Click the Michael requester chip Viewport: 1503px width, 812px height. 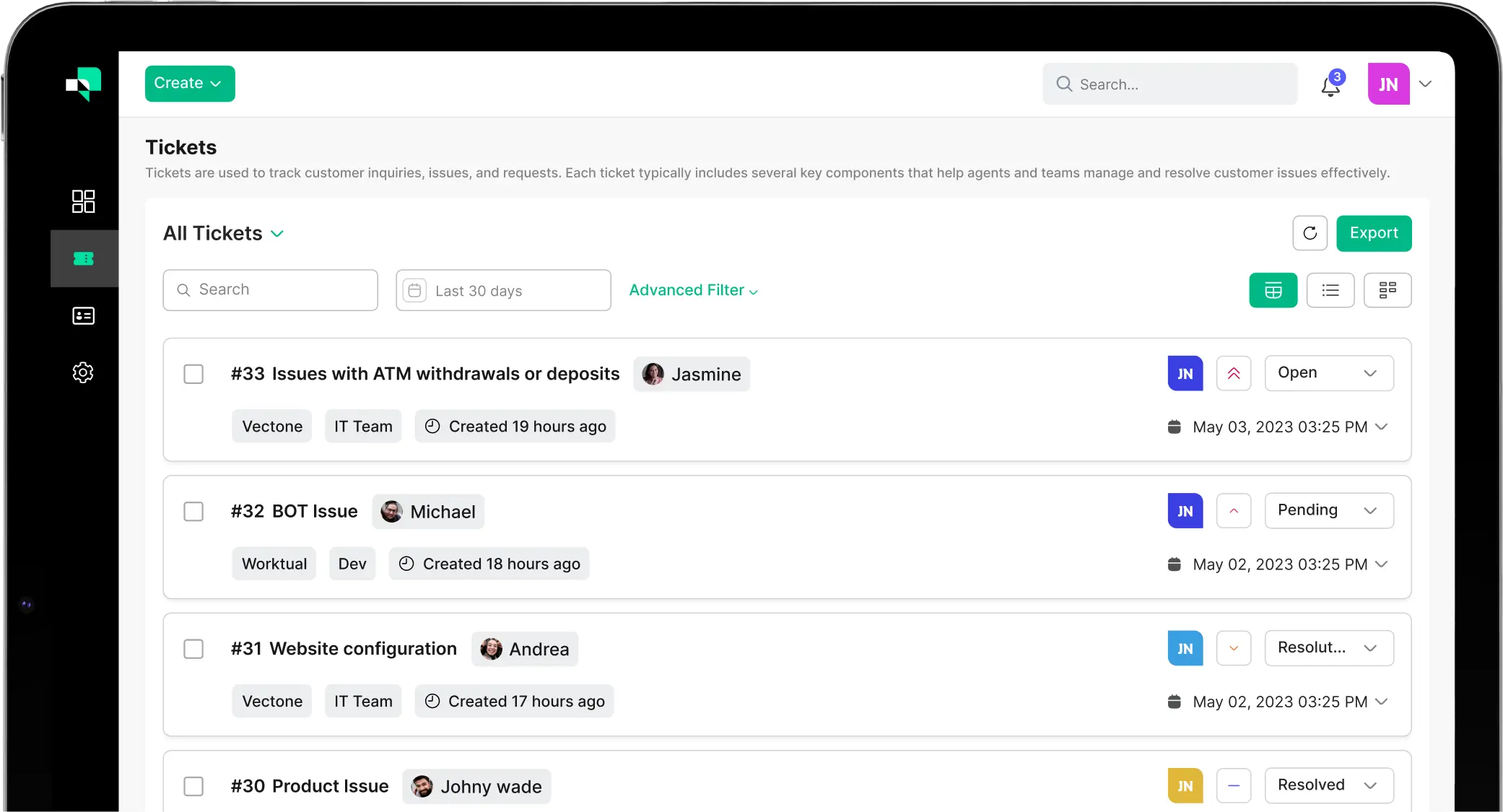click(x=428, y=512)
